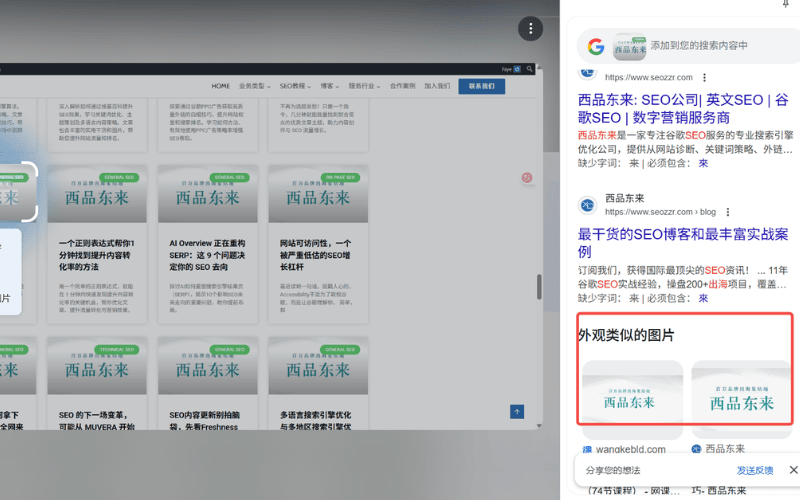Expand the 博客 dropdown menu
The height and width of the screenshot is (500, 800).
[x=330, y=86]
